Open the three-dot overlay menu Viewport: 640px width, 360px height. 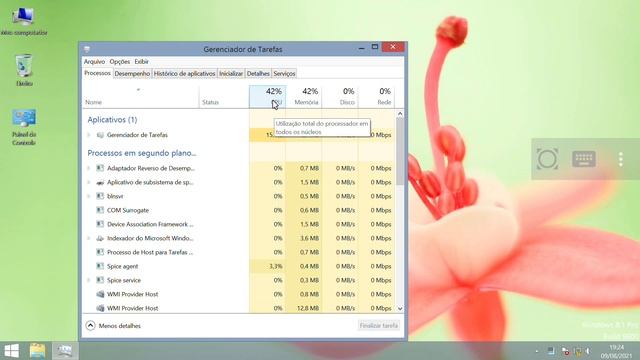point(620,159)
